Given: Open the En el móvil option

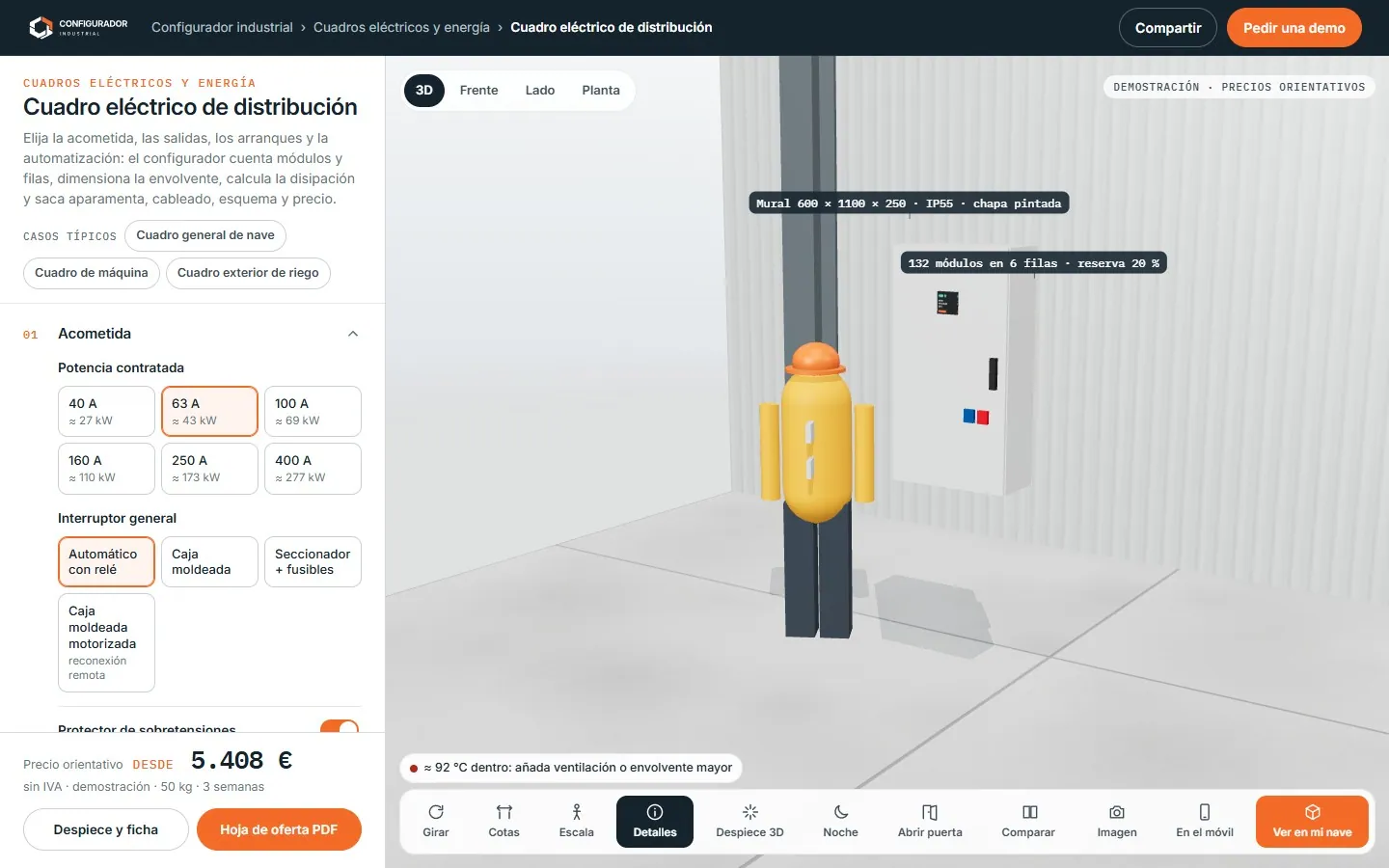Looking at the screenshot, I should click(x=1205, y=822).
